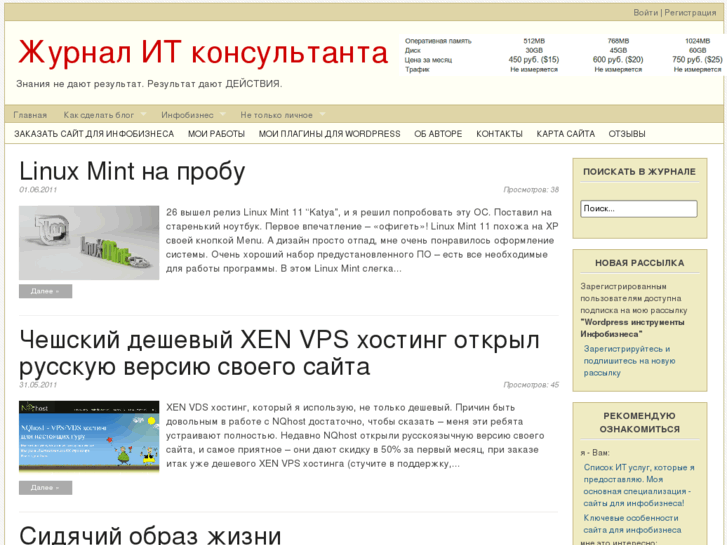
Task: Focus the Поиск search field
Action: (x=639, y=209)
